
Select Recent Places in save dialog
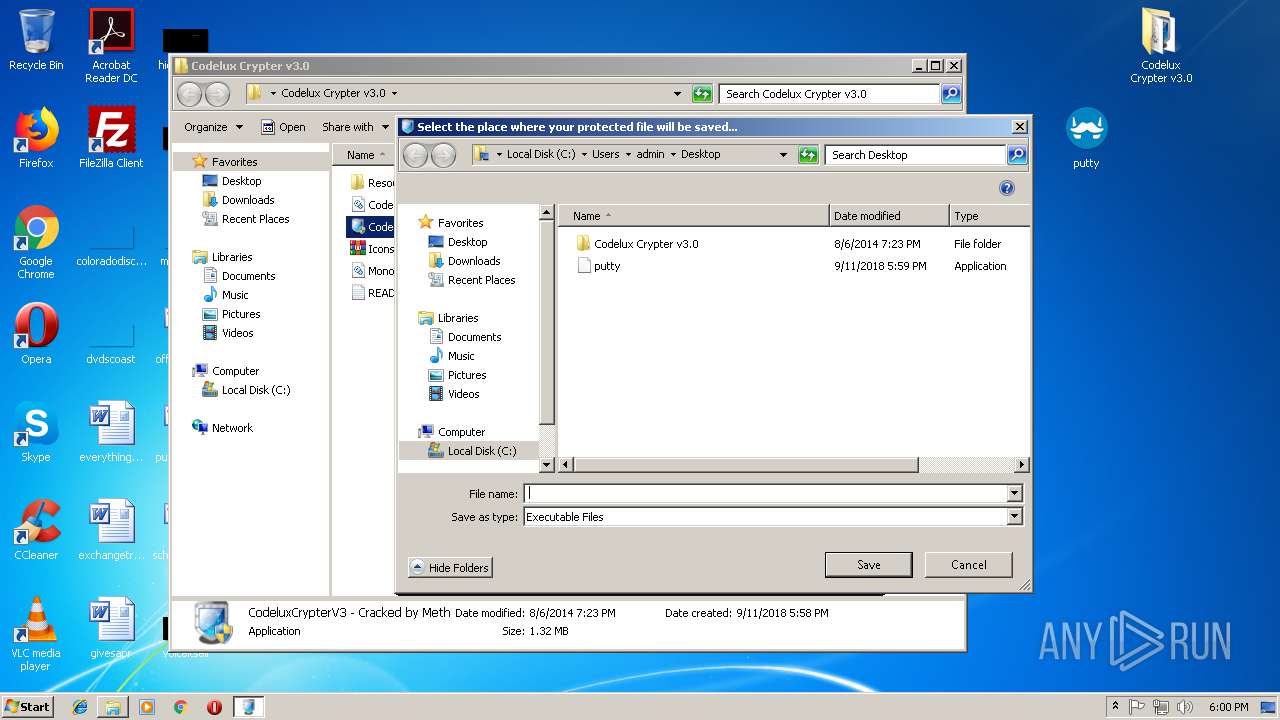(481, 280)
